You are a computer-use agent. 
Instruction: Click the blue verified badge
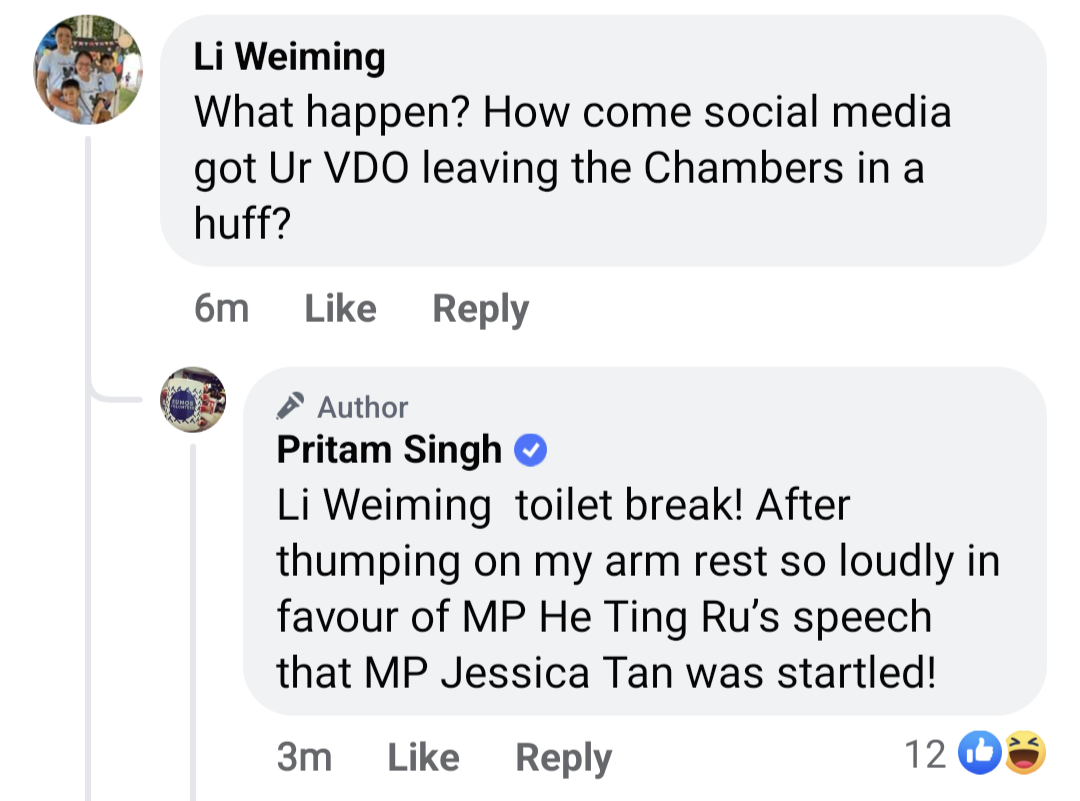(530, 452)
